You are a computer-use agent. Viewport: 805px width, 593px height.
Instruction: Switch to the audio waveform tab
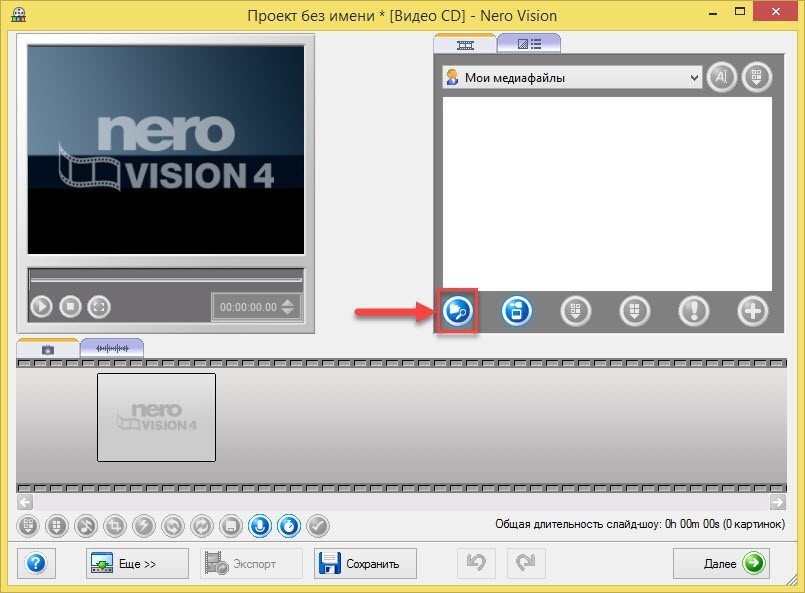click(112, 349)
